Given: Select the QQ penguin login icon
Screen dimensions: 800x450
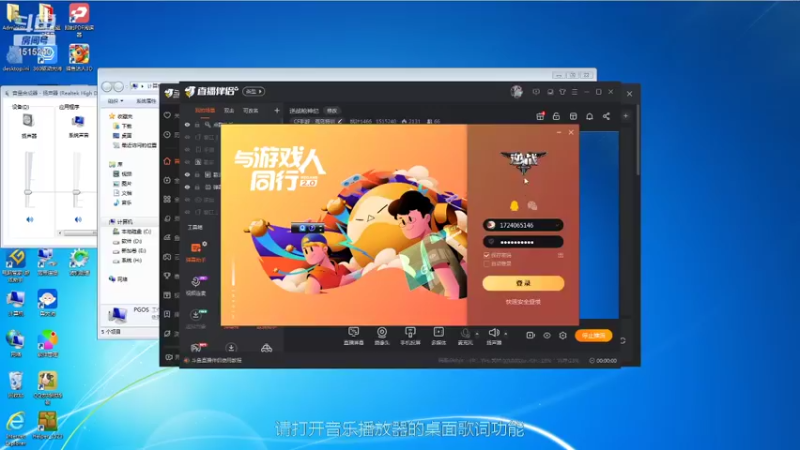Looking at the screenshot, I should pyautogui.click(x=514, y=206).
